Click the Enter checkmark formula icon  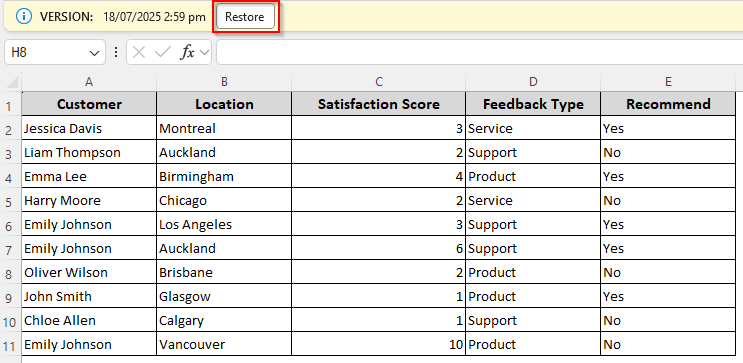point(163,52)
